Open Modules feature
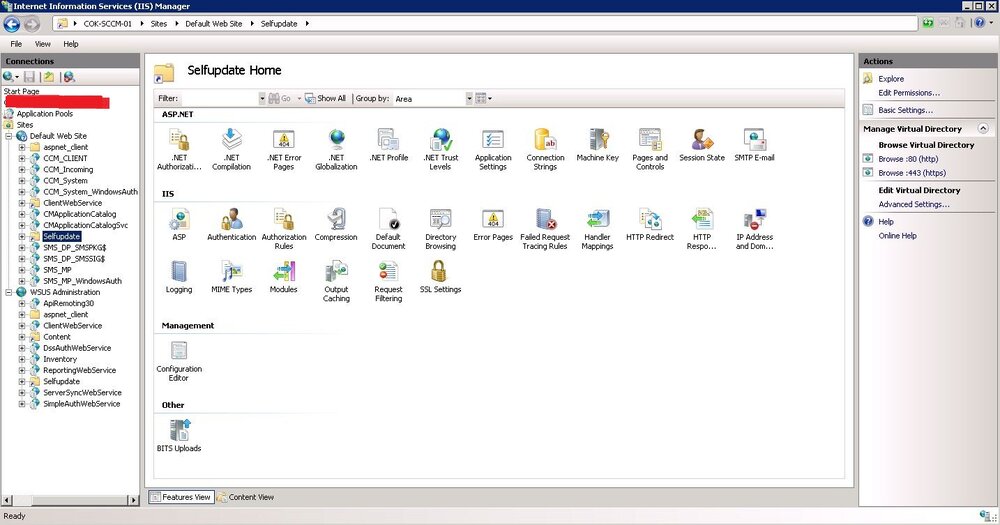Viewport: 1000px width, 525px height. pyautogui.click(x=284, y=277)
